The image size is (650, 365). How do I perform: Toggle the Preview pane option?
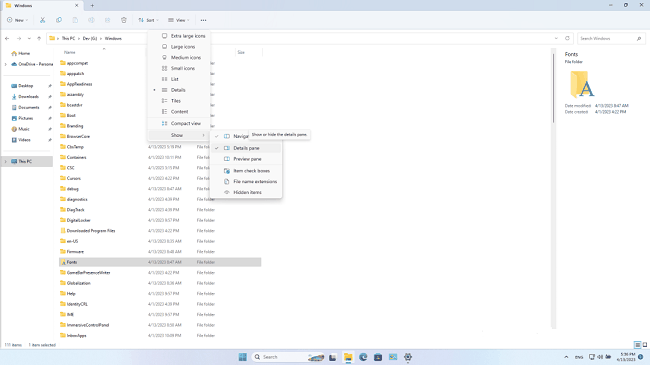tap(246, 159)
